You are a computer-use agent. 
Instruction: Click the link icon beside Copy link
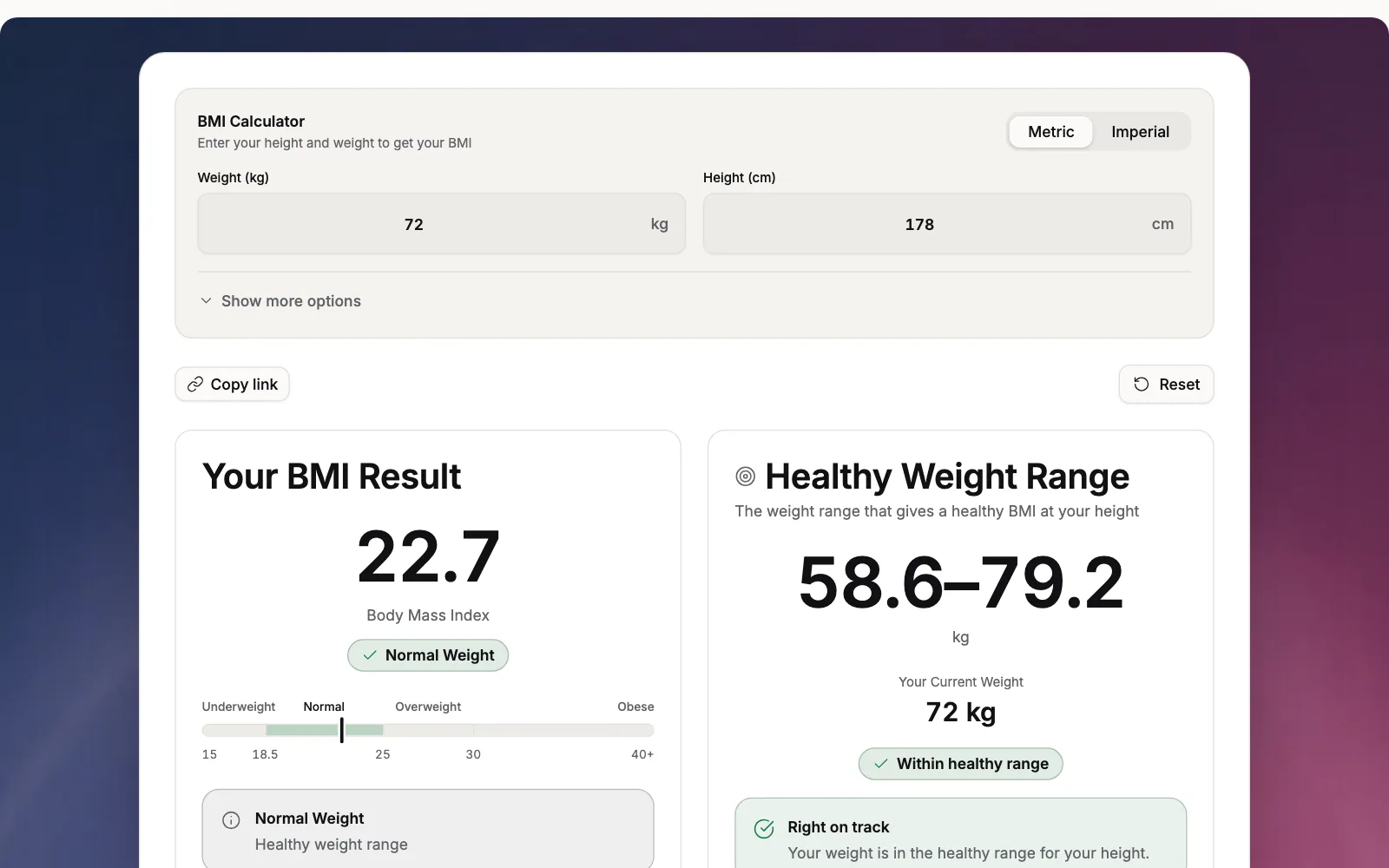click(195, 385)
